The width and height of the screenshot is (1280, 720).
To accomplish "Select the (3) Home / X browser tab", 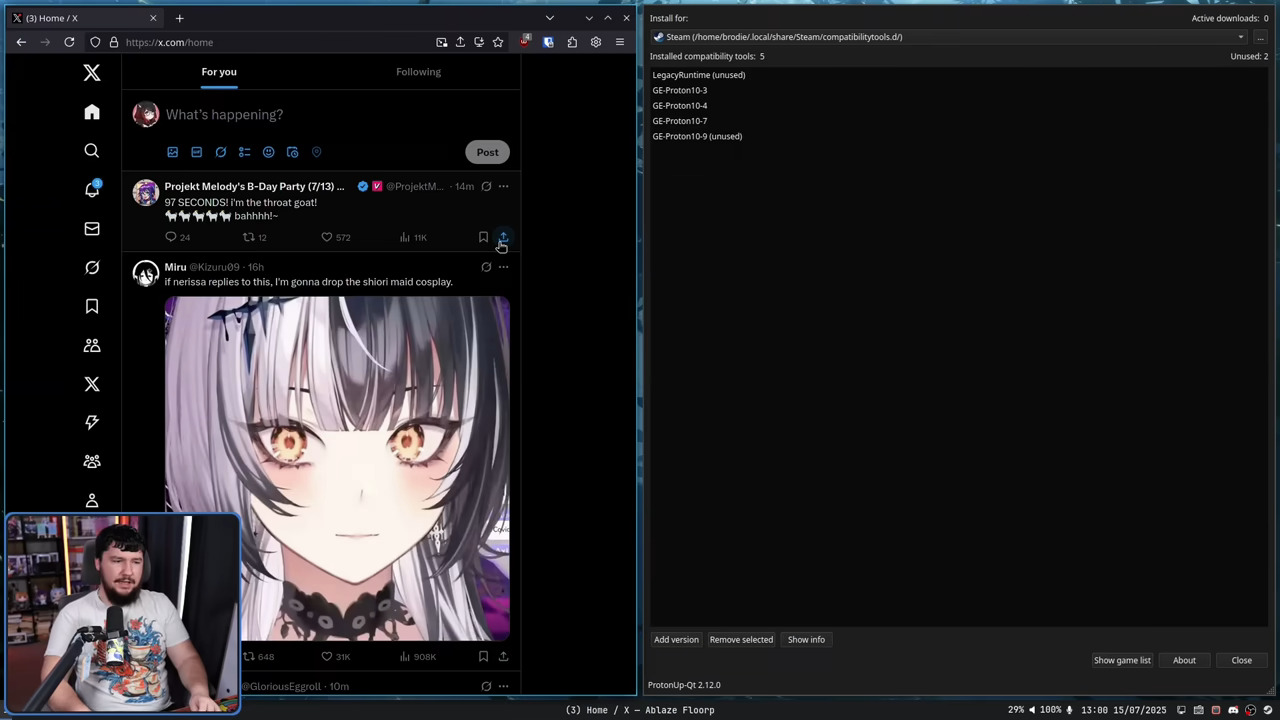I will [x=85, y=18].
